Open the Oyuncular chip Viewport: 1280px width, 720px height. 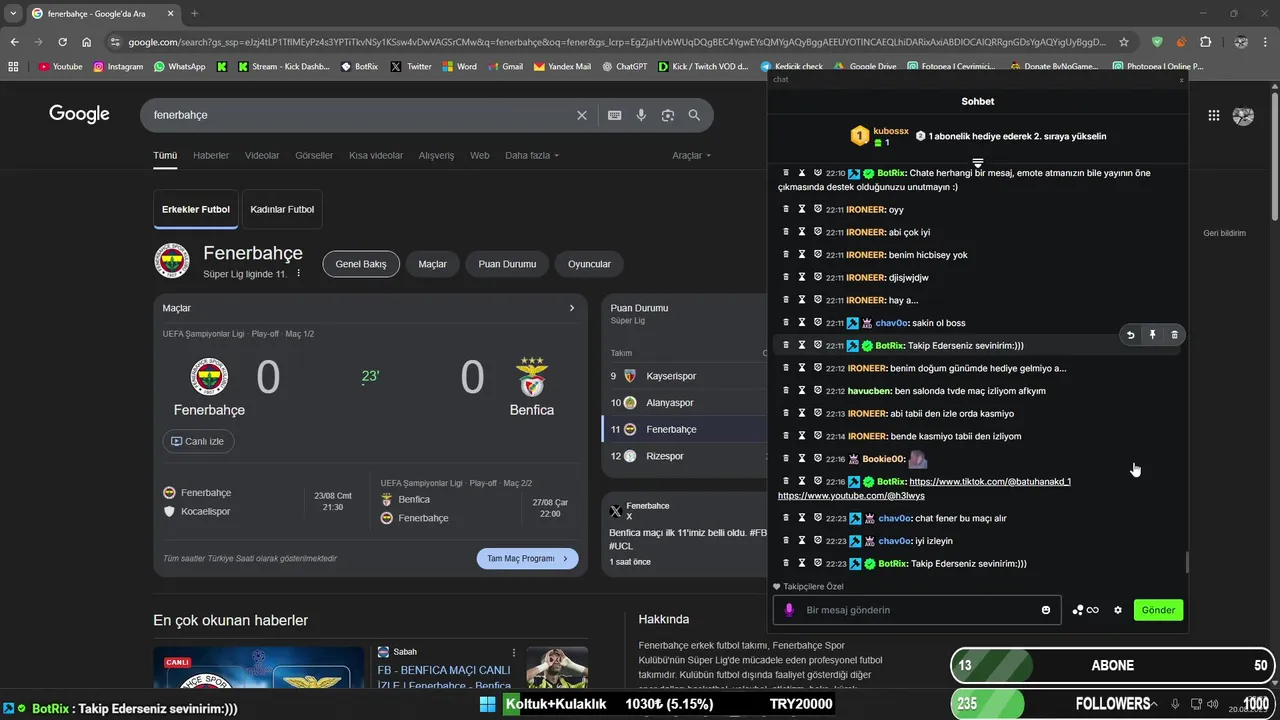589,264
